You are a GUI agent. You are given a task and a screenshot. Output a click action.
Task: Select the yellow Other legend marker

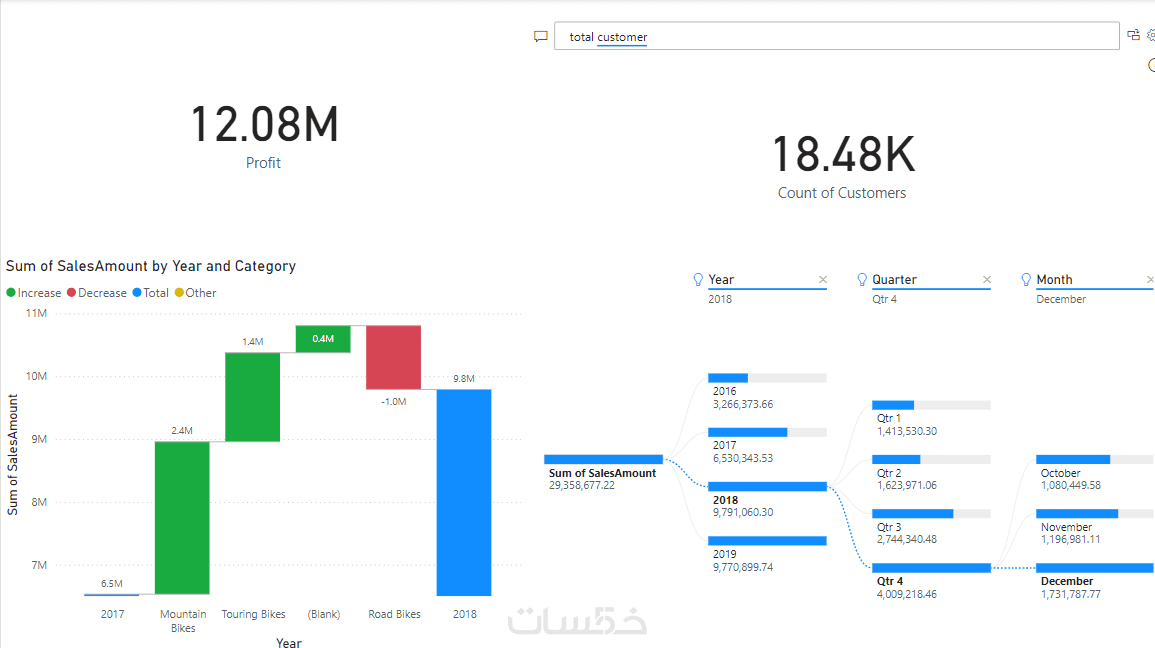179,292
